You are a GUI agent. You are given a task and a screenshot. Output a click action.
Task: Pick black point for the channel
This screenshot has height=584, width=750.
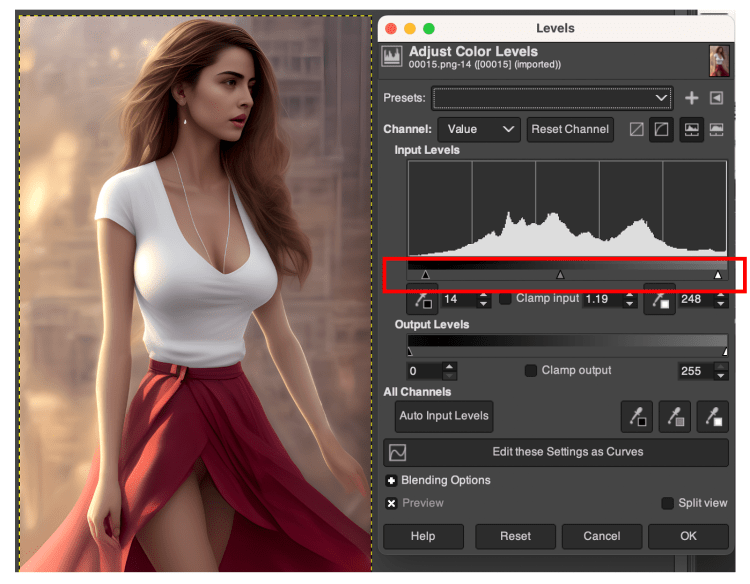point(422,300)
